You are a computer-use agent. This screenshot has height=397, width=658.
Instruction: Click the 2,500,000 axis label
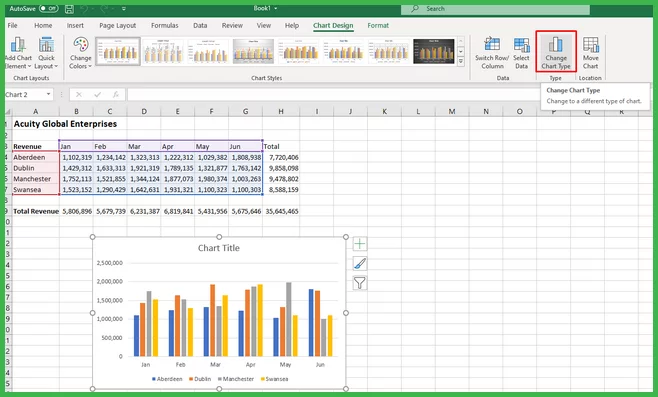(110, 263)
